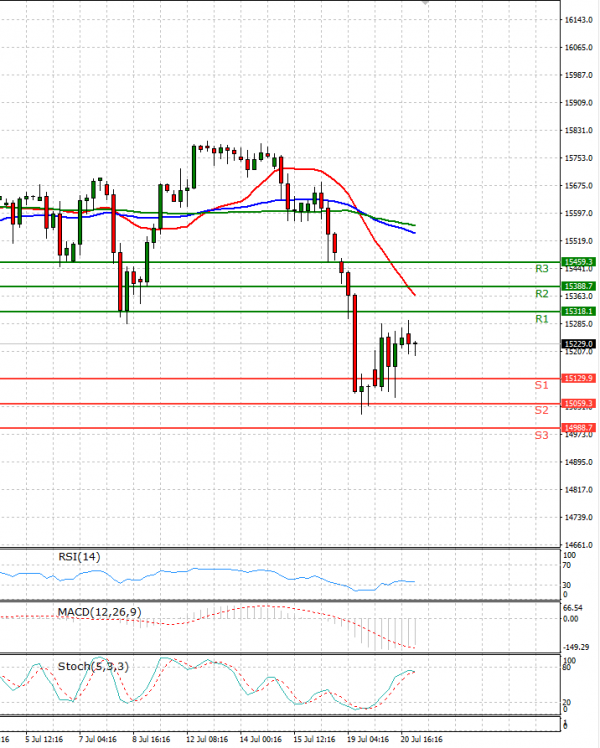Viewport: 600px width, 748px height.
Task: Click the RSI 70 level value
Action: (x=567, y=565)
